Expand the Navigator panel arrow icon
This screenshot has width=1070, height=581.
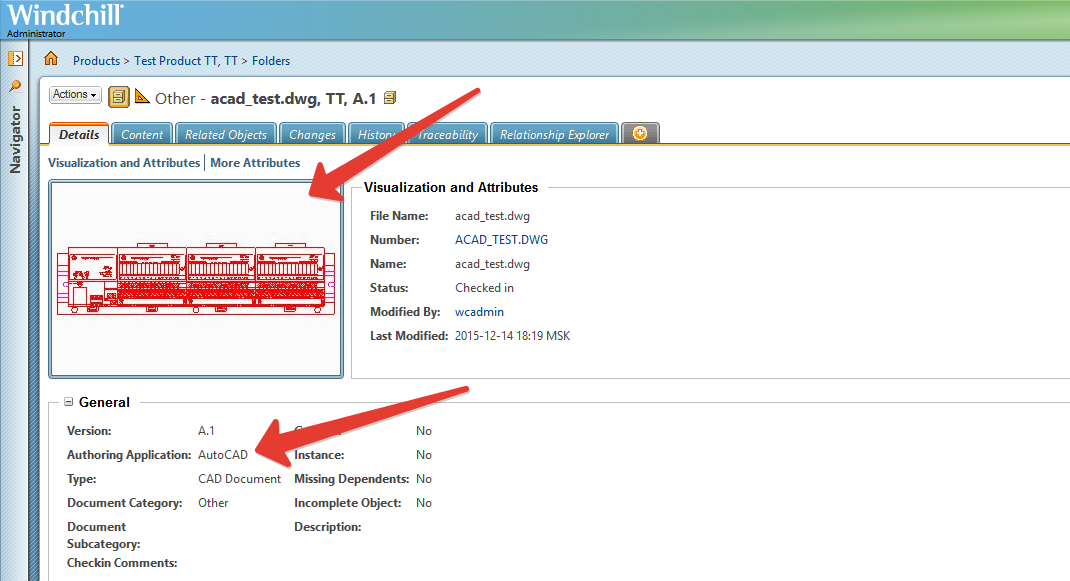click(x=16, y=59)
